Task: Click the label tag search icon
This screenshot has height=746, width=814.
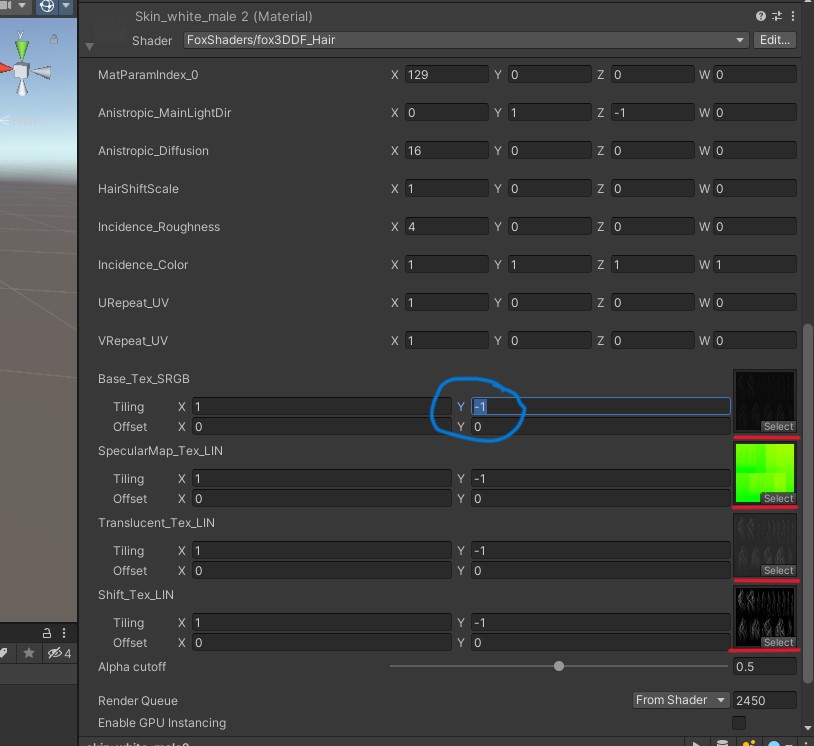Action: click(x=4, y=653)
